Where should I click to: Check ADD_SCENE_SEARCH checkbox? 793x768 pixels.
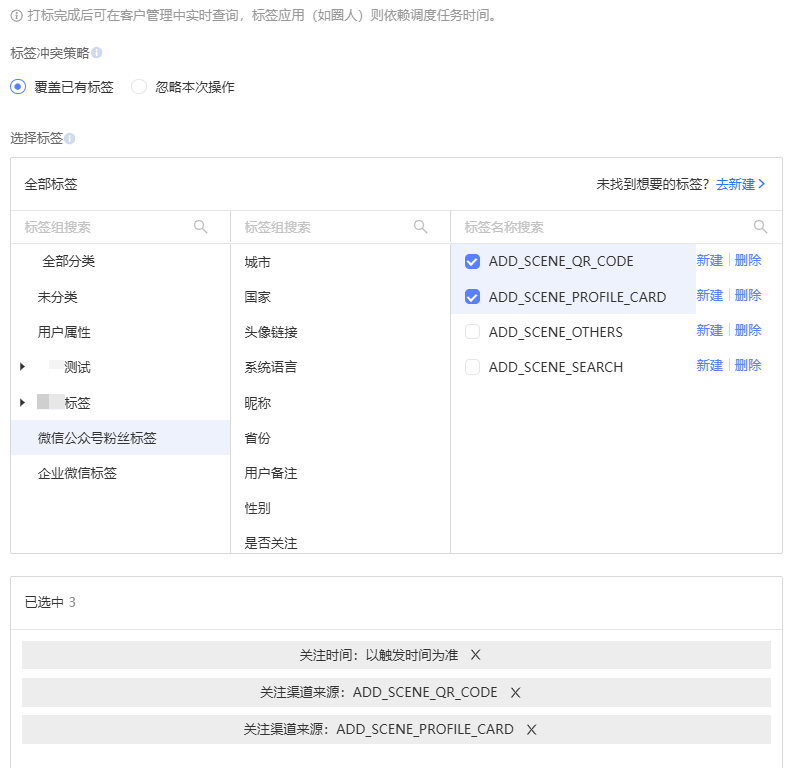coord(472,367)
